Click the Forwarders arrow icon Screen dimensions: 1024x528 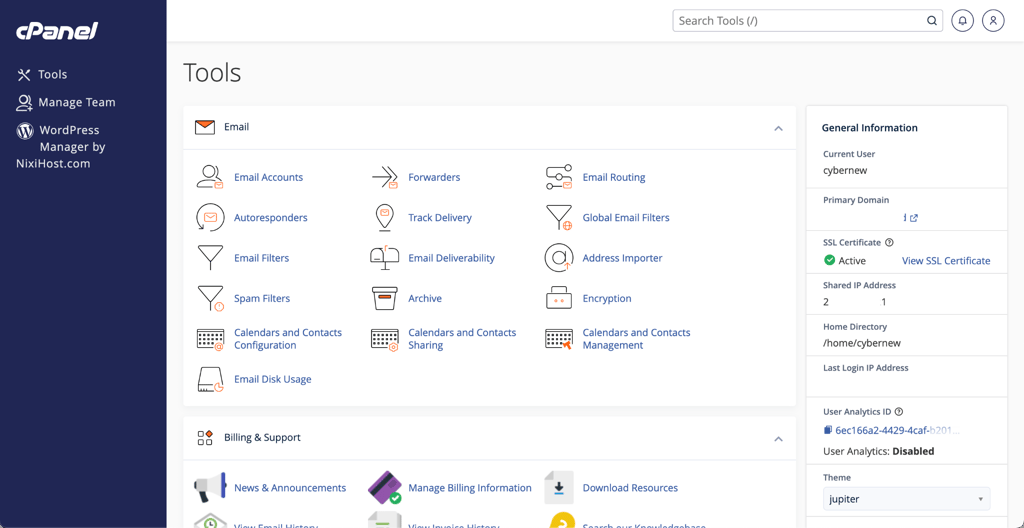(385, 177)
